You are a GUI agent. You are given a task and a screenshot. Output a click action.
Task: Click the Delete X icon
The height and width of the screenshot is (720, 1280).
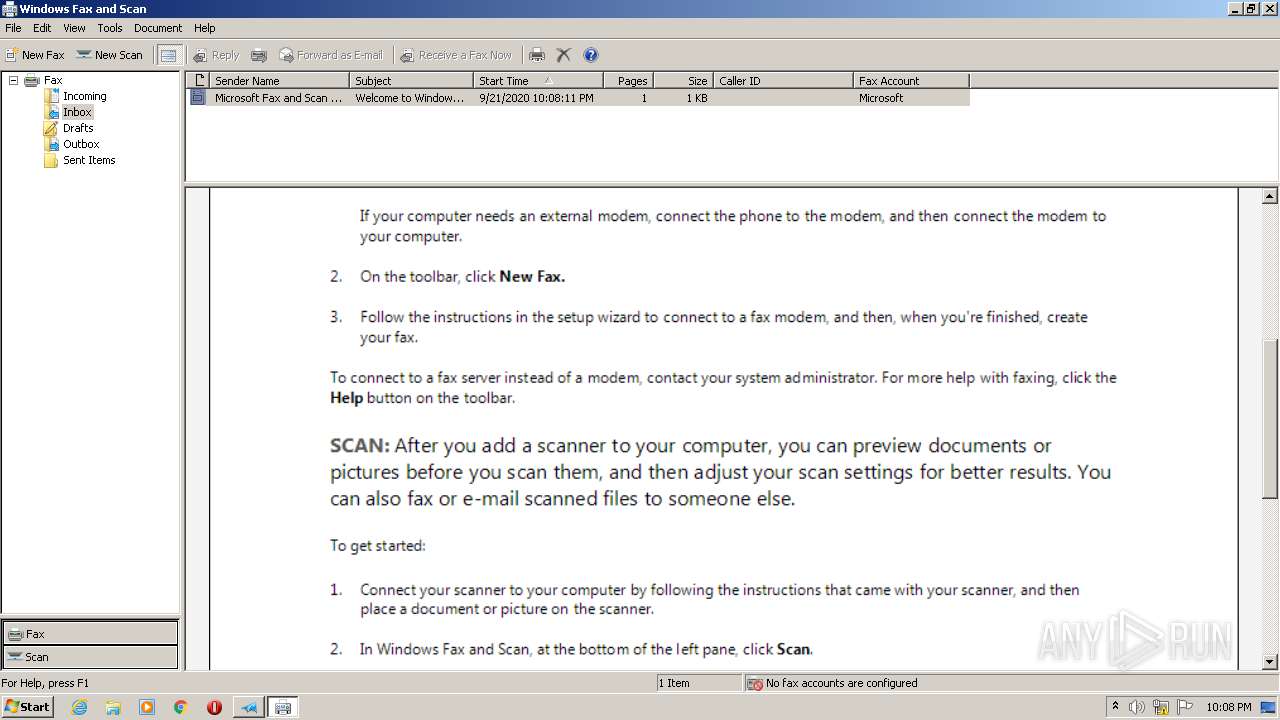(x=564, y=55)
